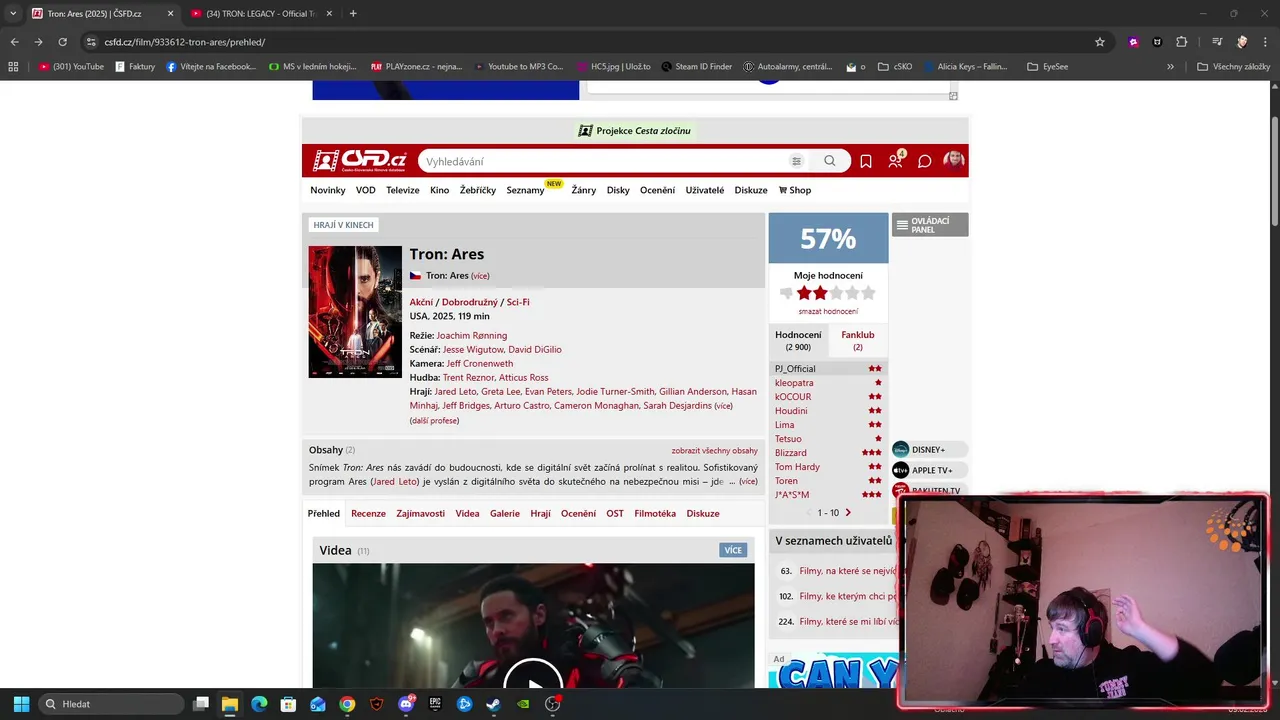This screenshot has width=1280, height=720.
Task: Open user Tom Hardy's rating entry
Action: (797, 467)
